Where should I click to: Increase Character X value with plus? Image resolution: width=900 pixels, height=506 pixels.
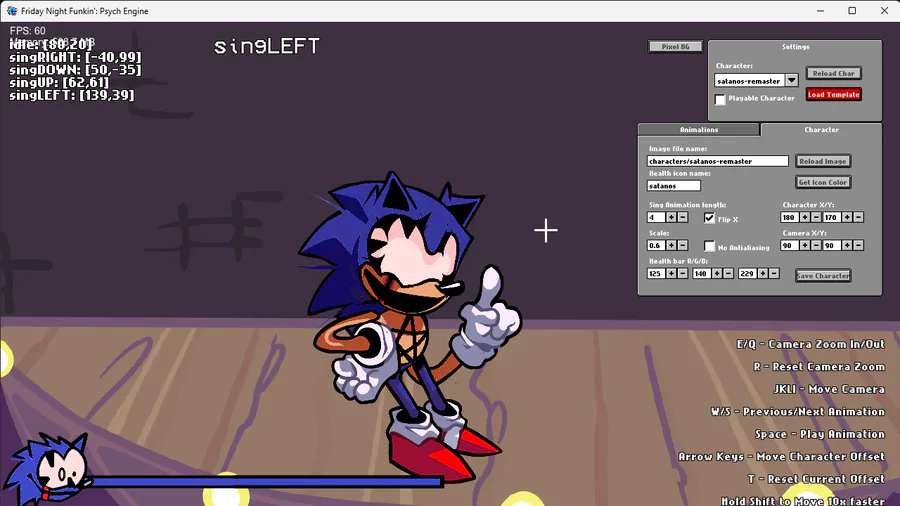click(x=805, y=217)
